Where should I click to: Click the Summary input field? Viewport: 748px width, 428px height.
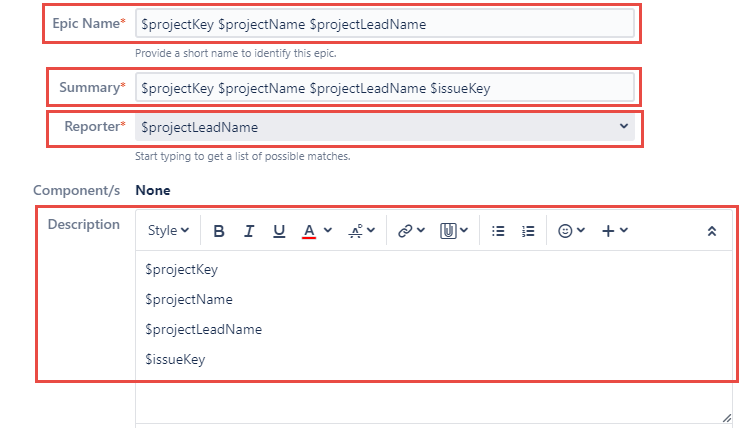pos(386,88)
